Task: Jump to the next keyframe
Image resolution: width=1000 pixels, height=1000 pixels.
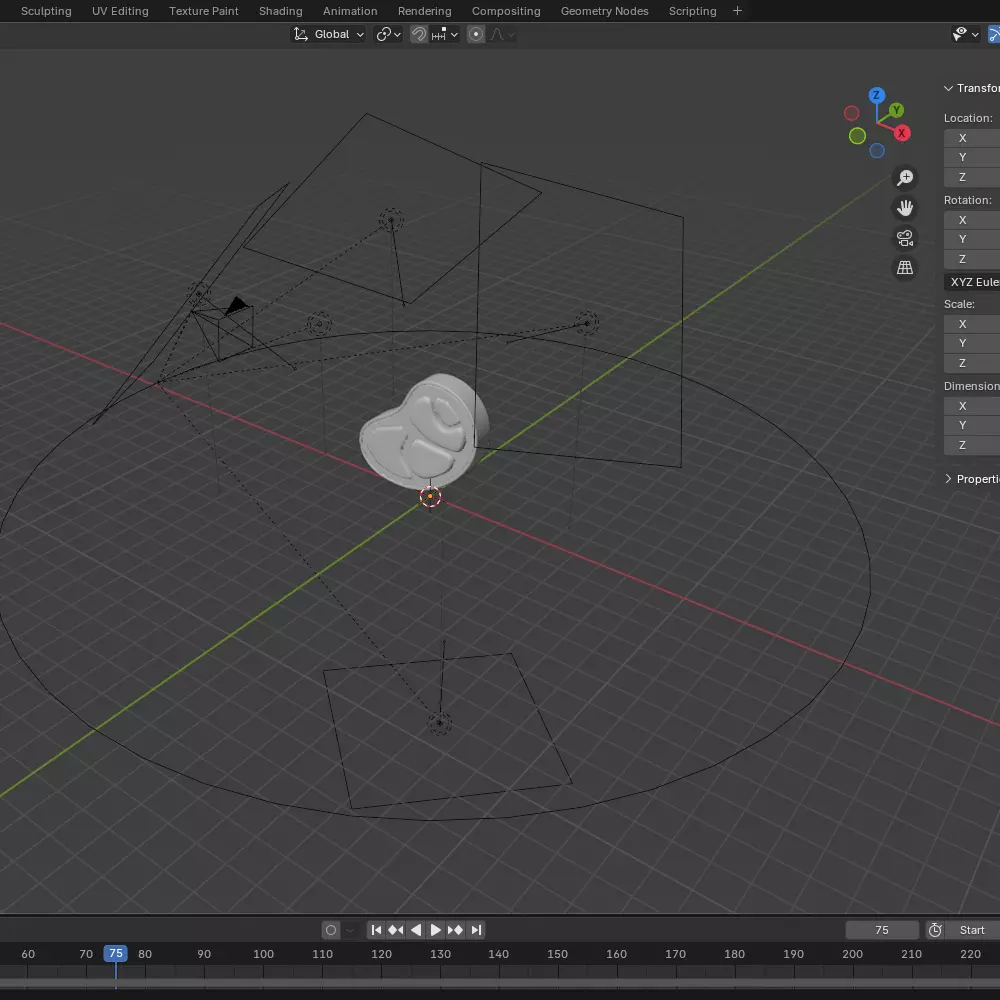Action: tap(455, 930)
